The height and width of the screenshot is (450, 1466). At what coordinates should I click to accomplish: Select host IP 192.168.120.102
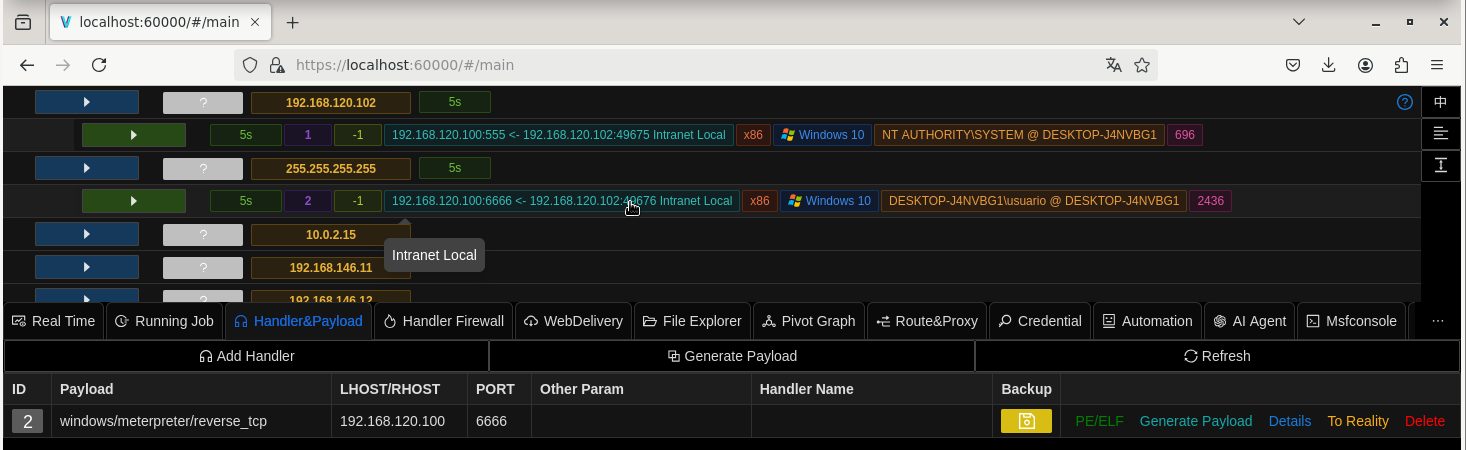click(331, 102)
